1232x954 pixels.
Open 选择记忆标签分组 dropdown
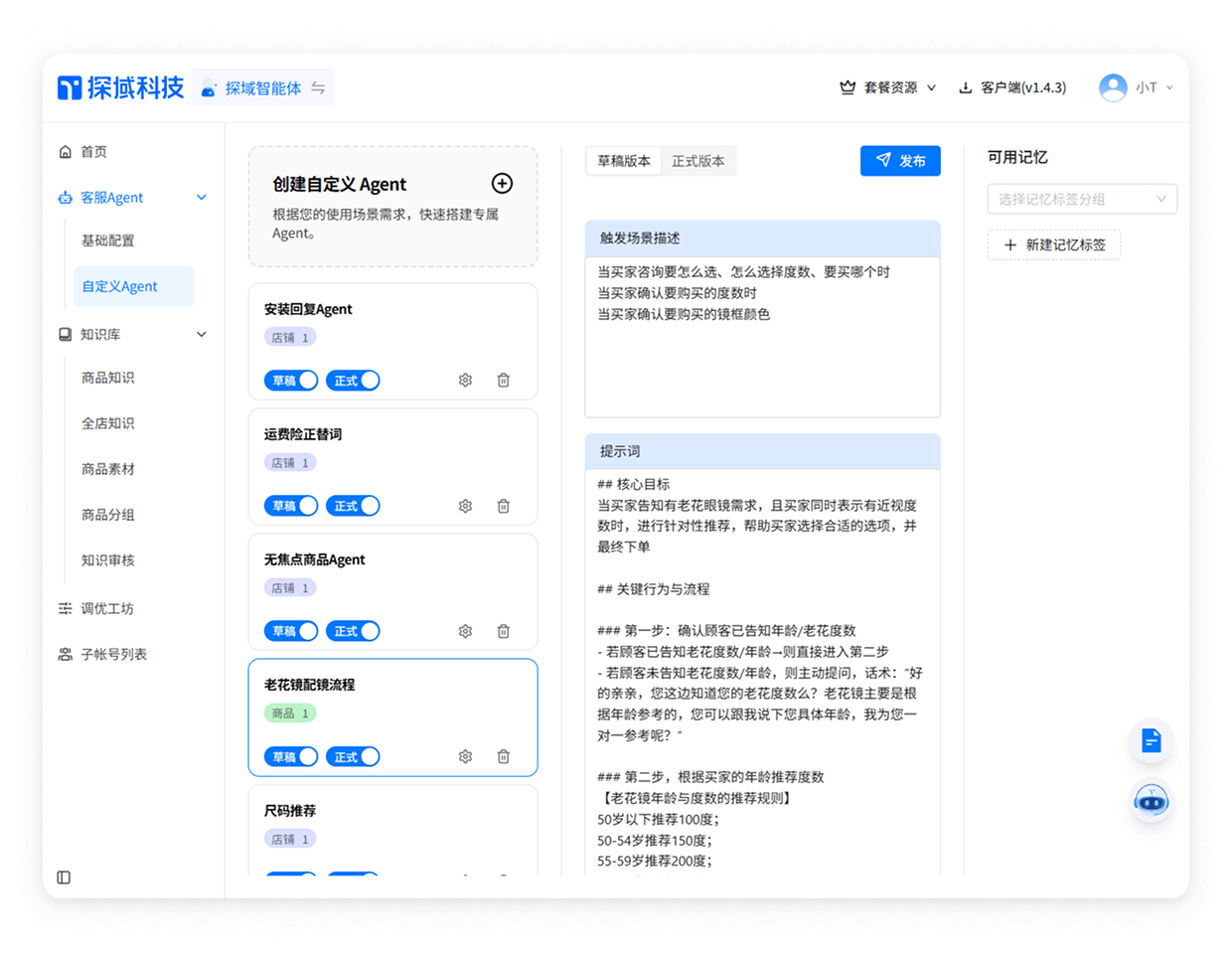(1081, 199)
